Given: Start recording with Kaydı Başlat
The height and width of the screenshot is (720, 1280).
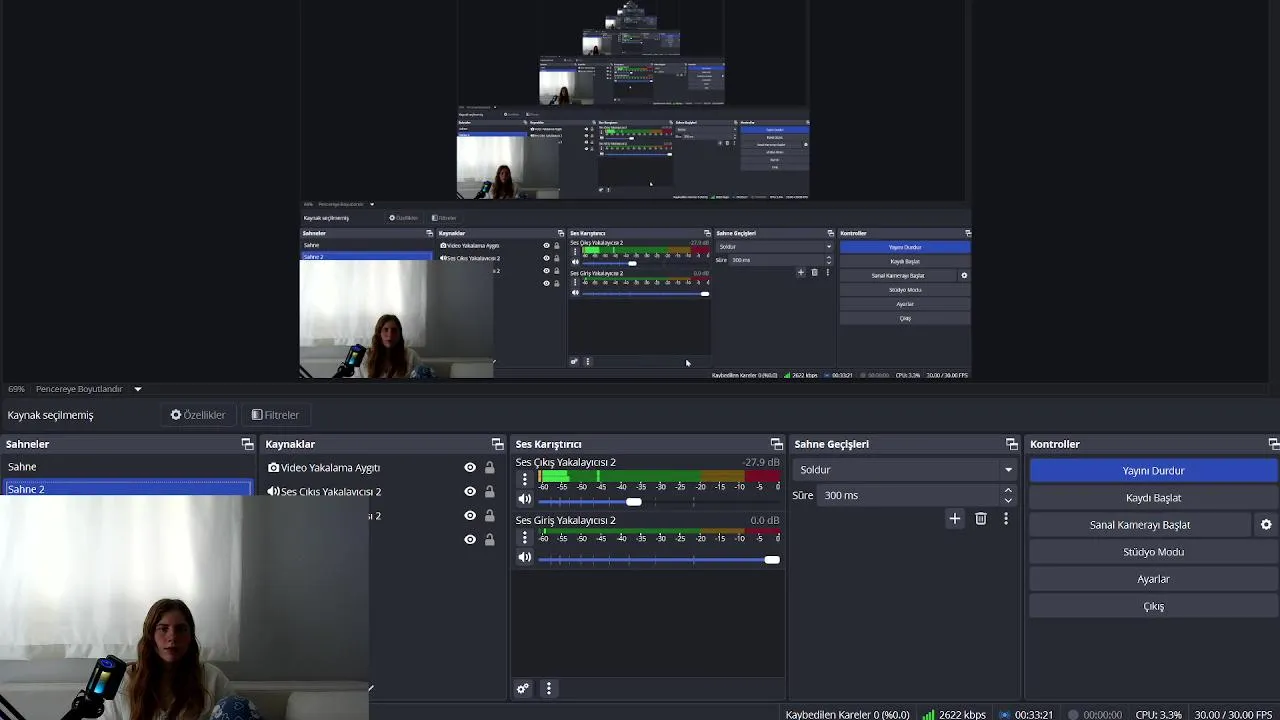Looking at the screenshot, I should (x=1153, y=498).
